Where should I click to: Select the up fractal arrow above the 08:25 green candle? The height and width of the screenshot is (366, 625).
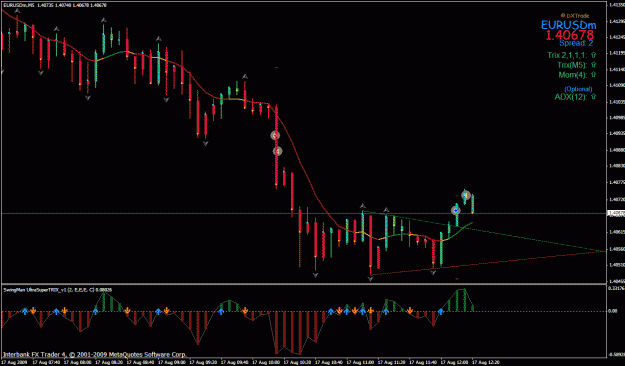tap(104, 20)
